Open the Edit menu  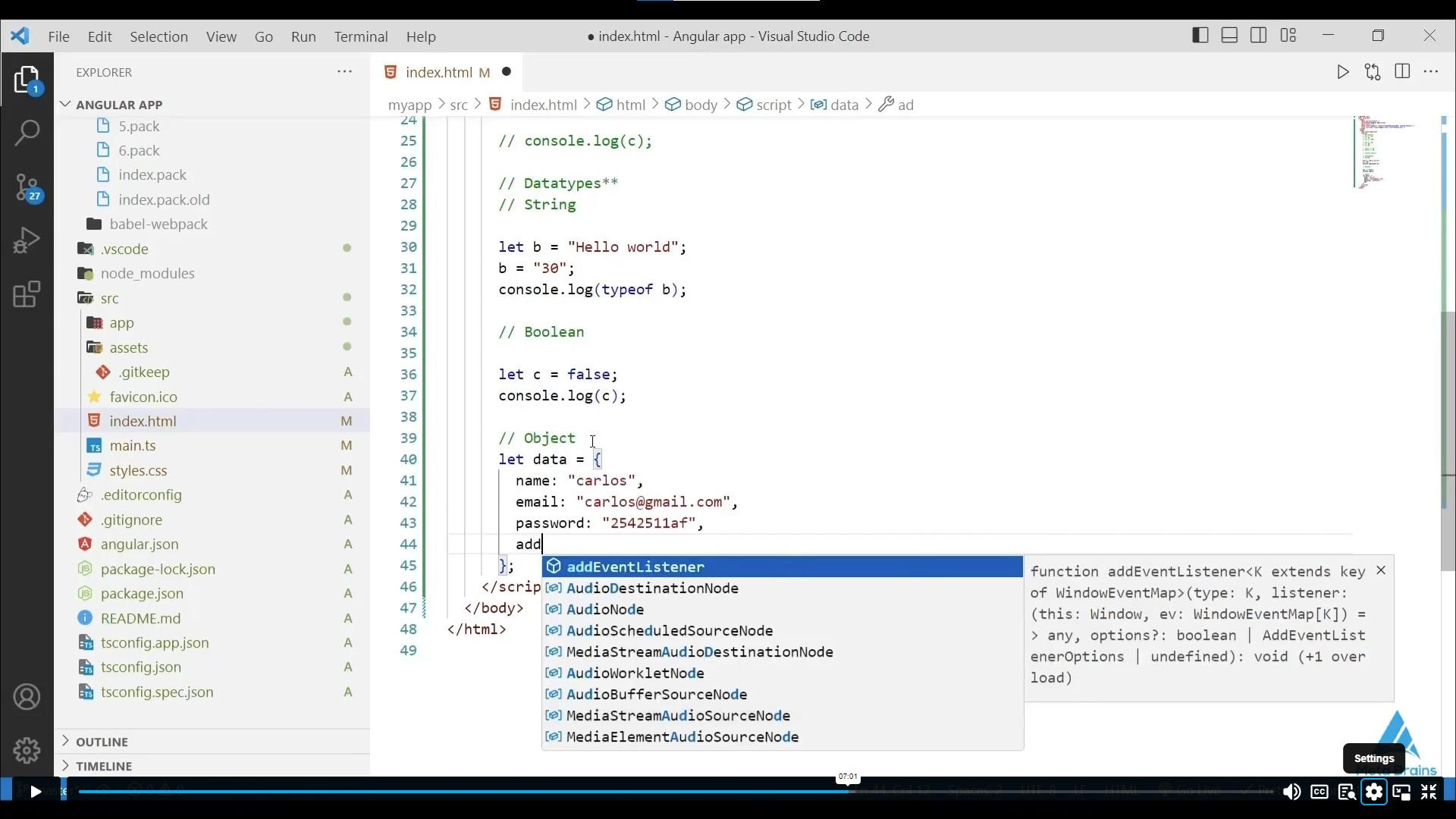click(99, 36)
